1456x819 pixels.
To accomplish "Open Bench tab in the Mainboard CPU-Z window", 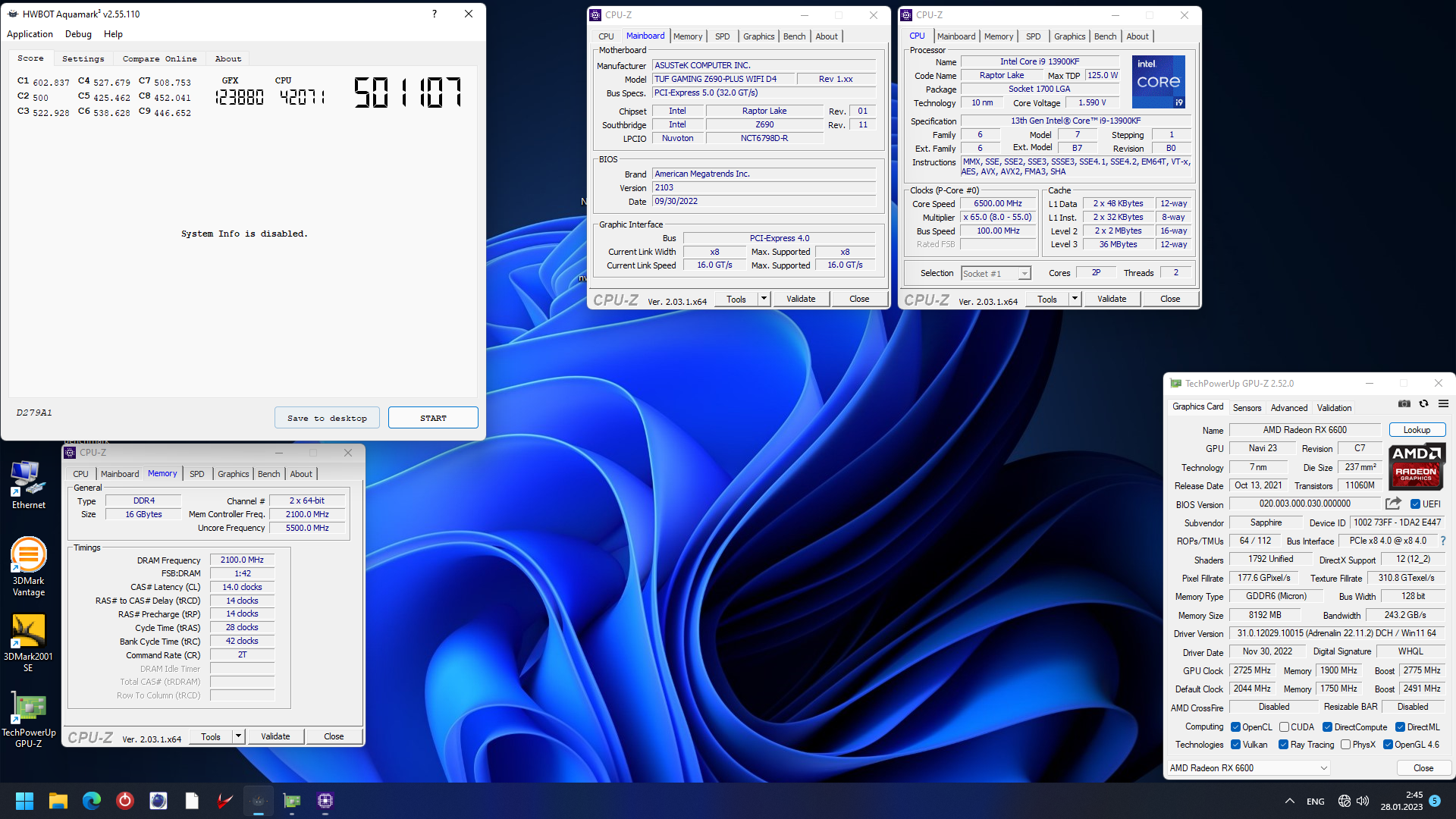I will tap(794, 36).
